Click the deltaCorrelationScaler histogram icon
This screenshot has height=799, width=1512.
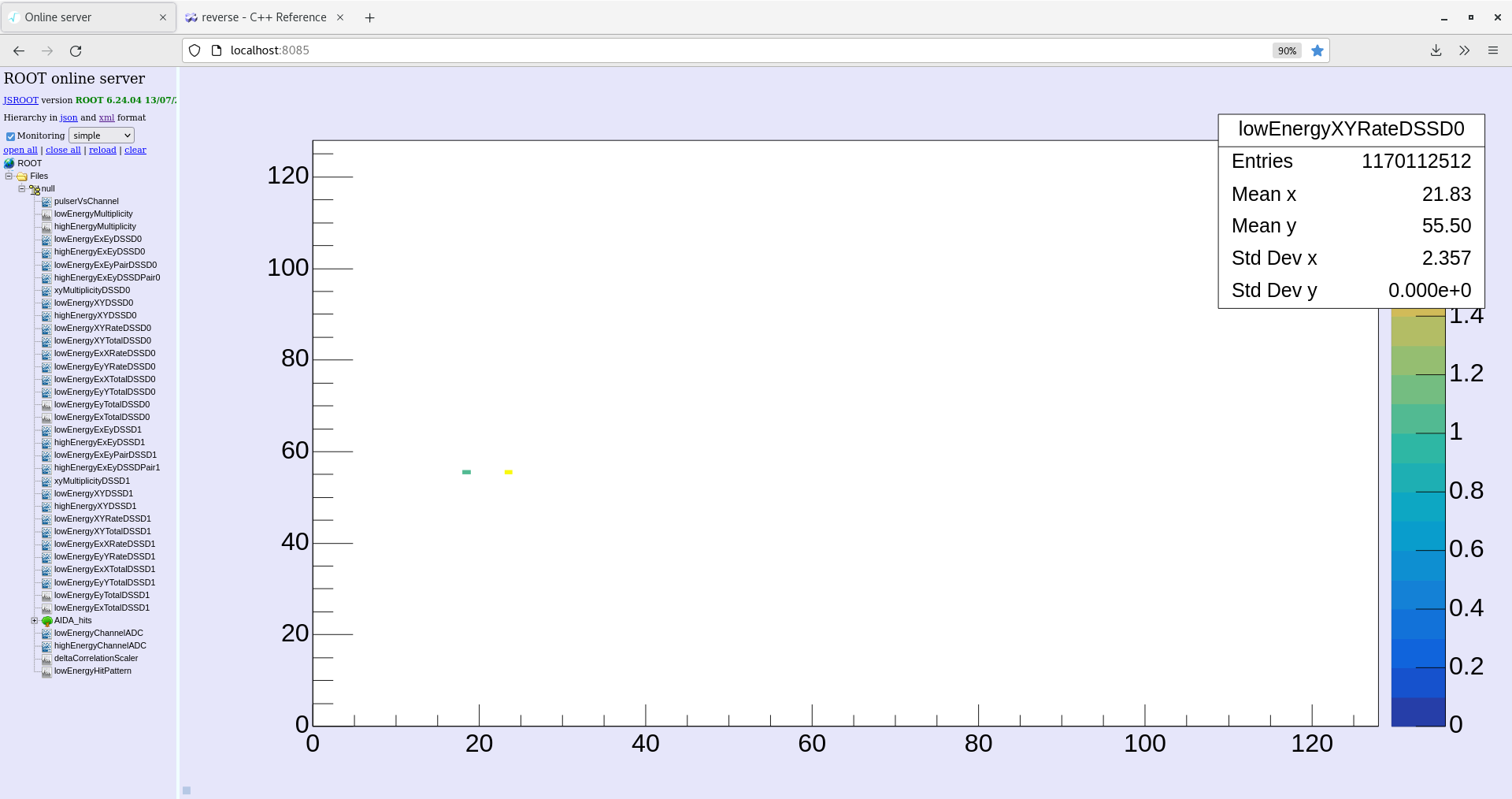46,659
